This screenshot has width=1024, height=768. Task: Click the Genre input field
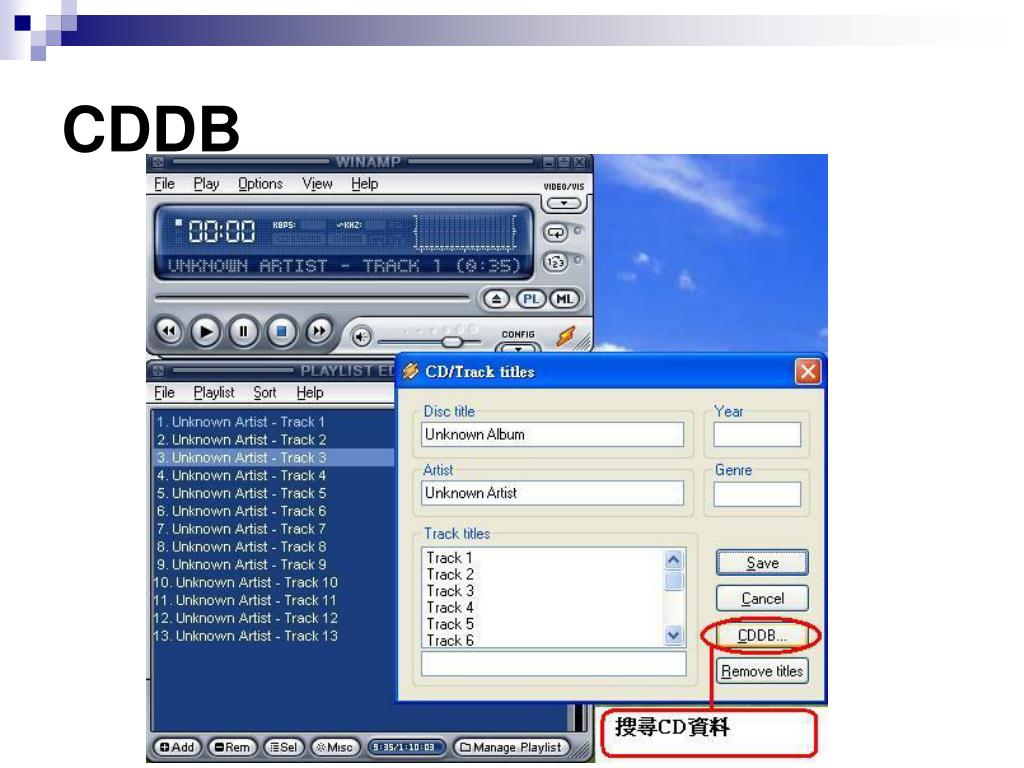click(x=757, y=494)
